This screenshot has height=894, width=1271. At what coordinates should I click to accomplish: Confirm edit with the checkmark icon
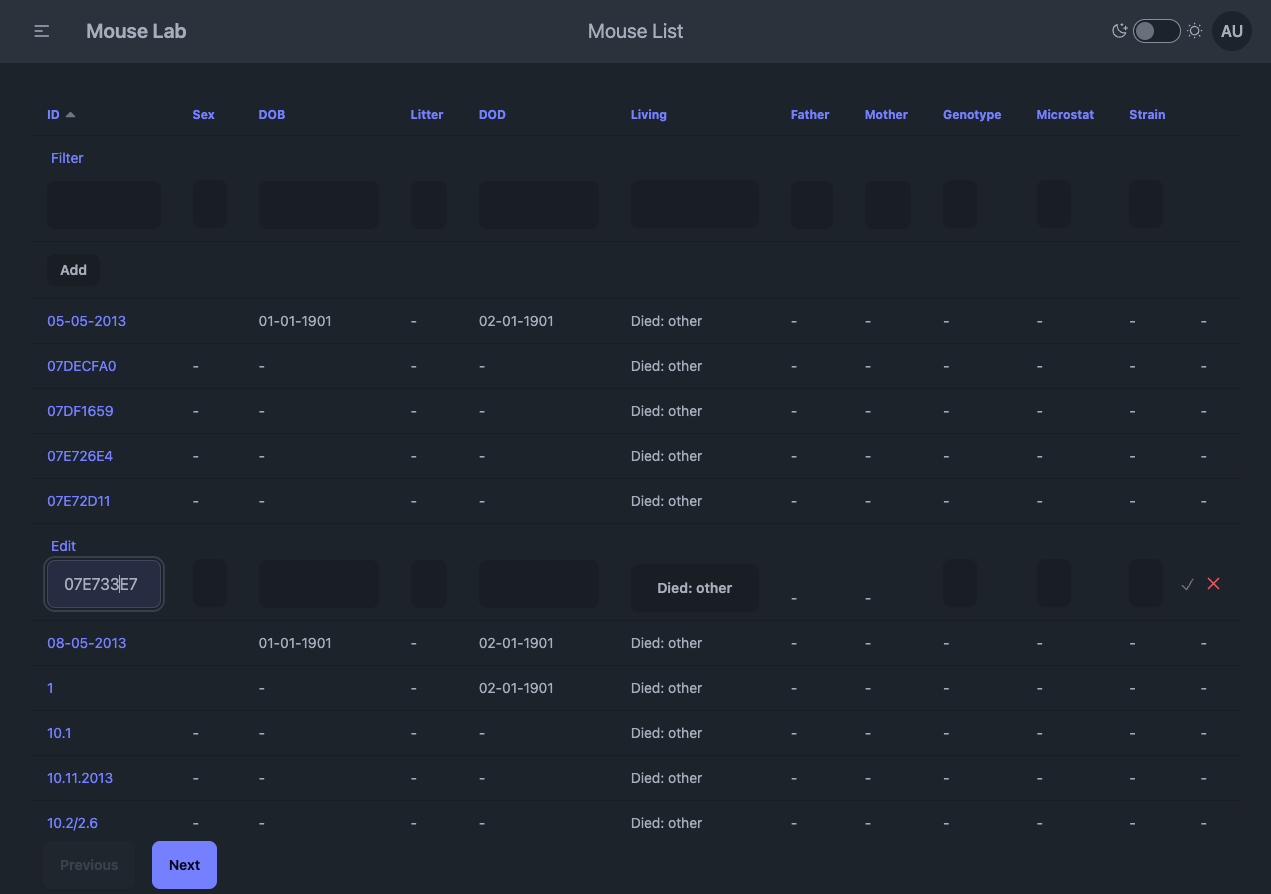(1187, 584)
